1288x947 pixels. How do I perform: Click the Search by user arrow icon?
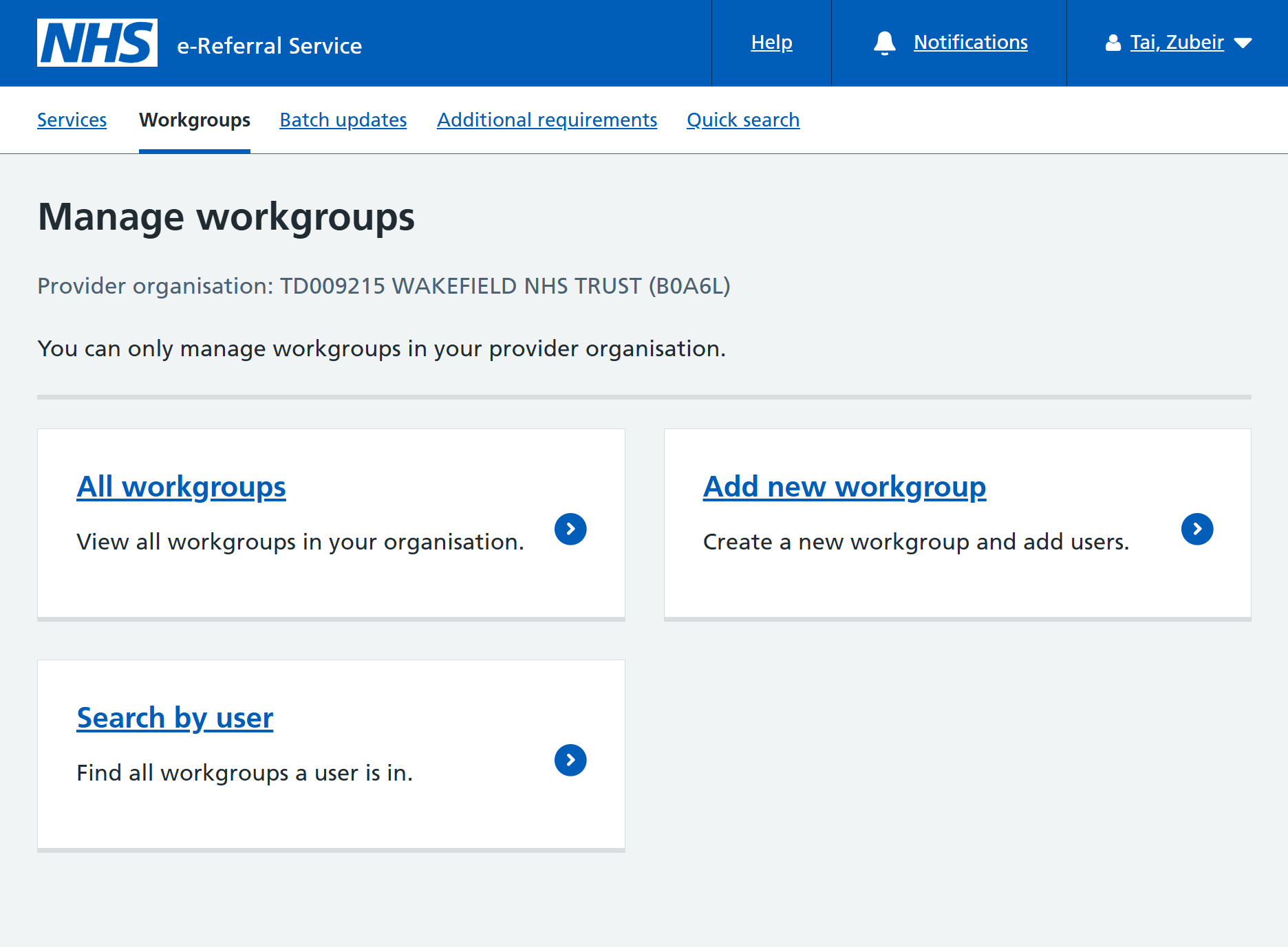[x=570, y=760]
